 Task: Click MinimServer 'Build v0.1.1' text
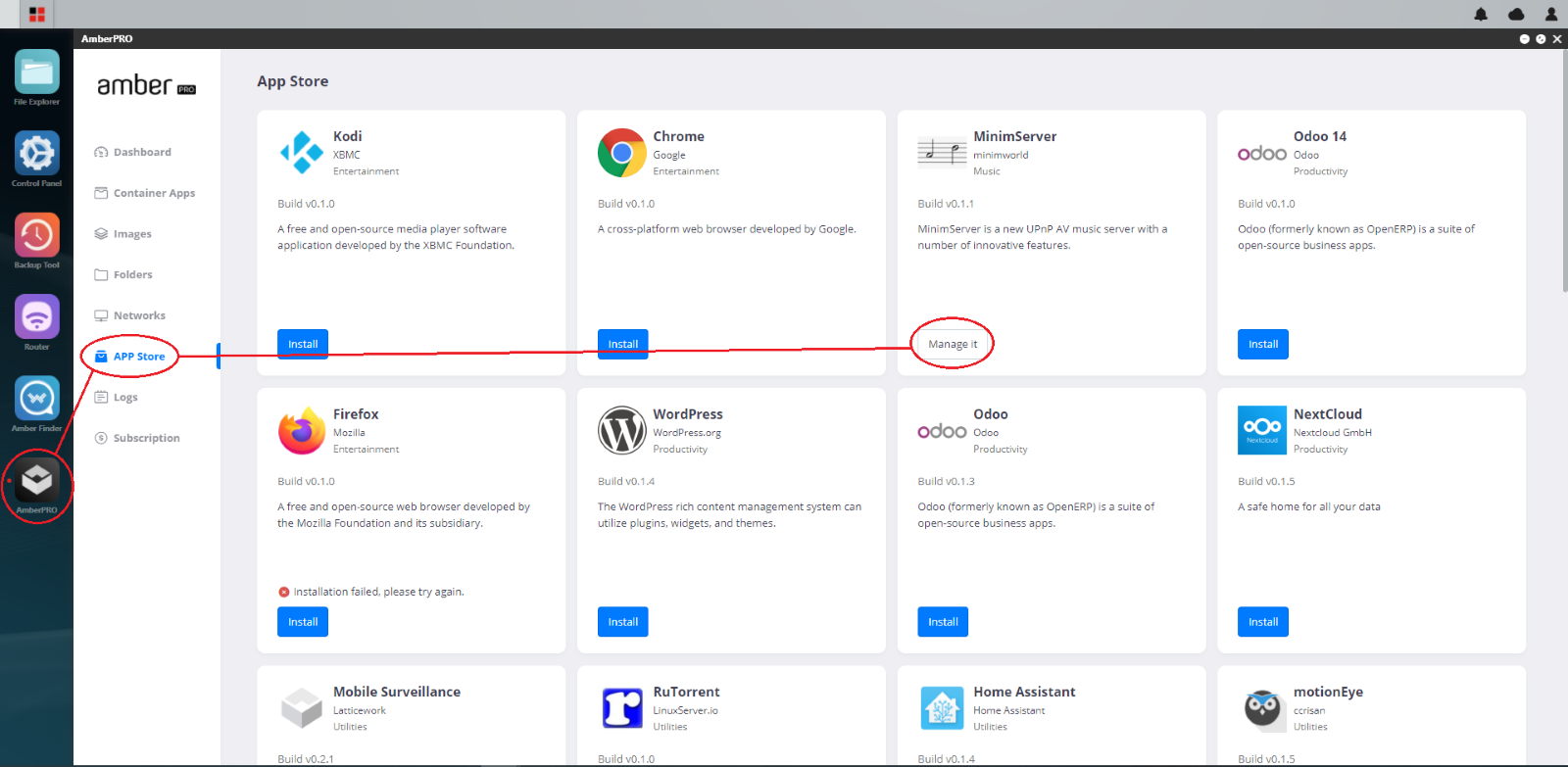coord(946,204)
